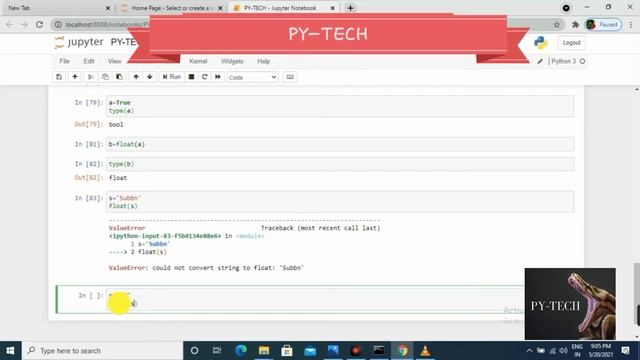The image size is (640, 360).
Task: Reload the page
Action: [40, 24]
